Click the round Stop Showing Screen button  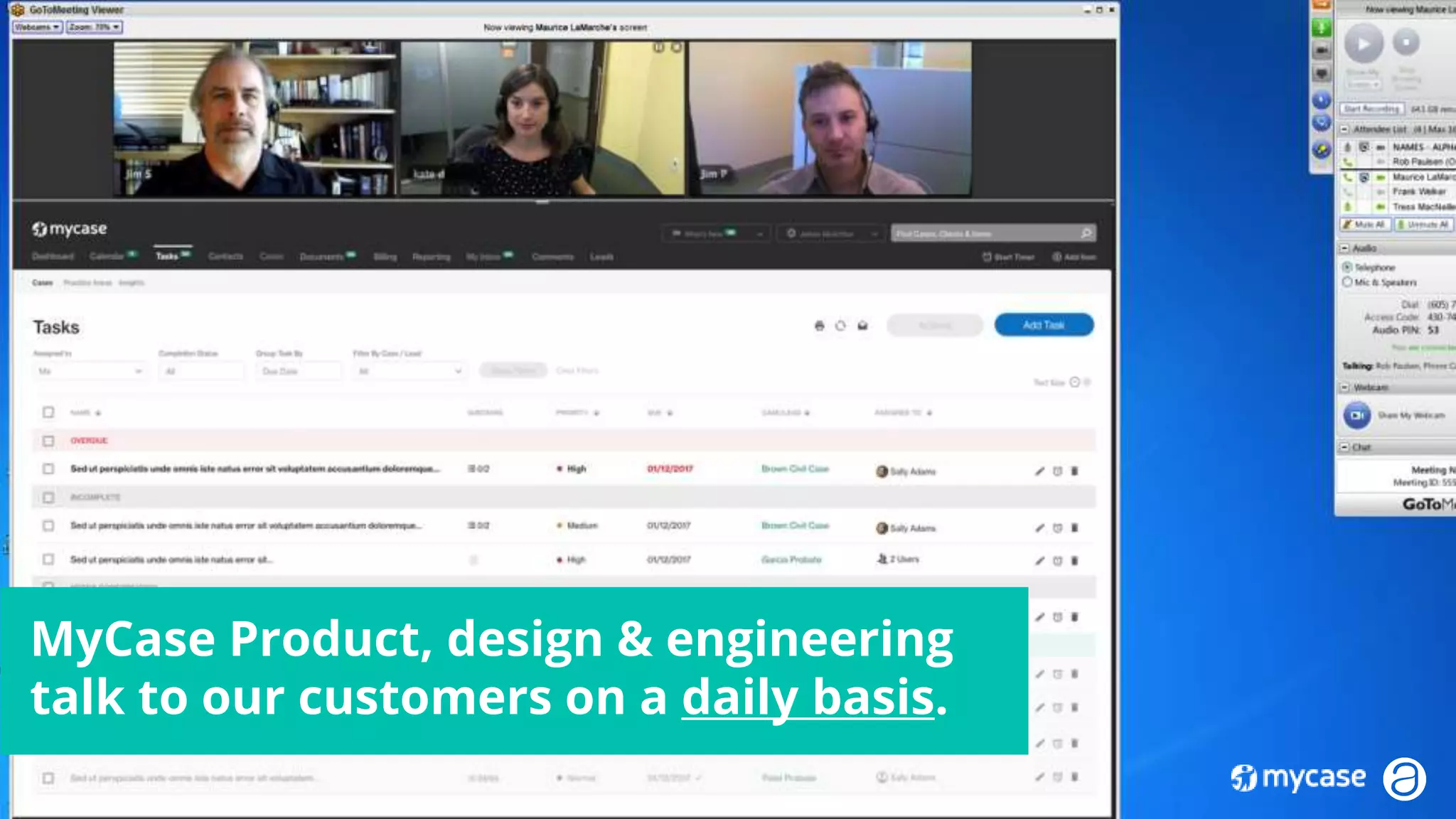coord(1406,42)
